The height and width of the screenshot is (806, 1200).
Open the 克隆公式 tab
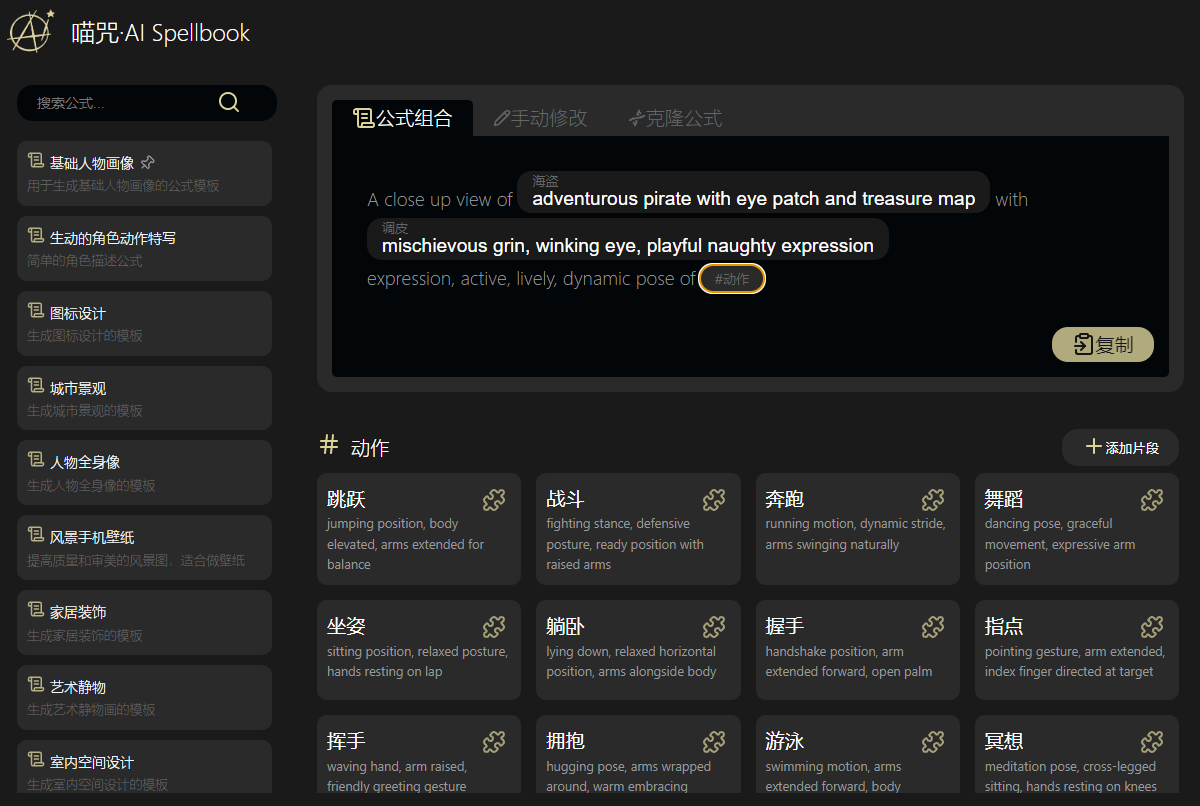[675, 118]
